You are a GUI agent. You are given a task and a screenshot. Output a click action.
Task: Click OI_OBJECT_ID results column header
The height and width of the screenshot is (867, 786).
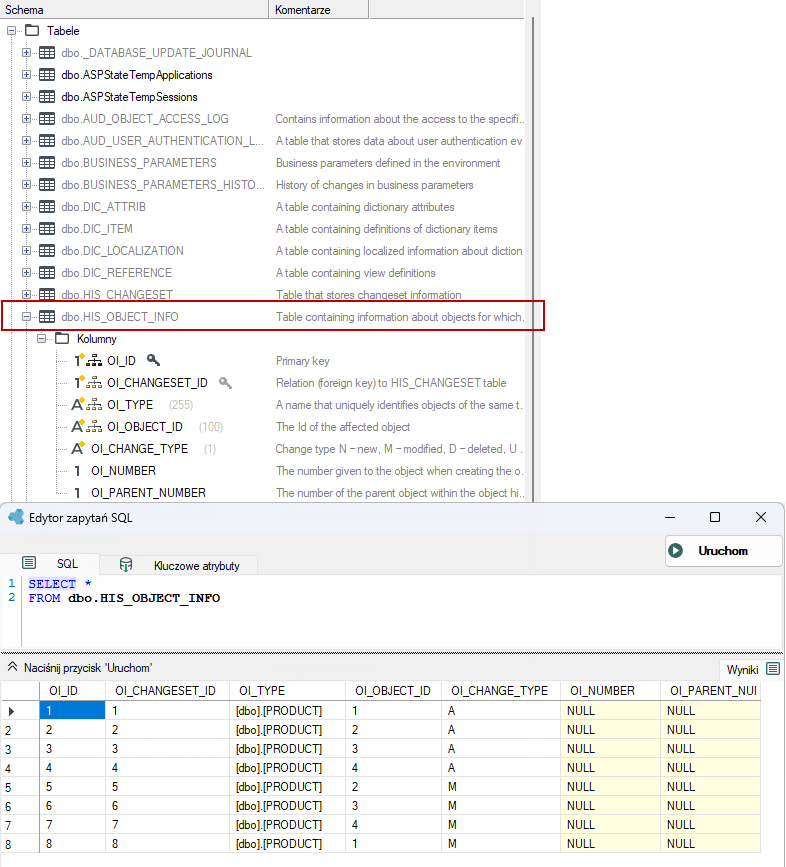[394, 691]
